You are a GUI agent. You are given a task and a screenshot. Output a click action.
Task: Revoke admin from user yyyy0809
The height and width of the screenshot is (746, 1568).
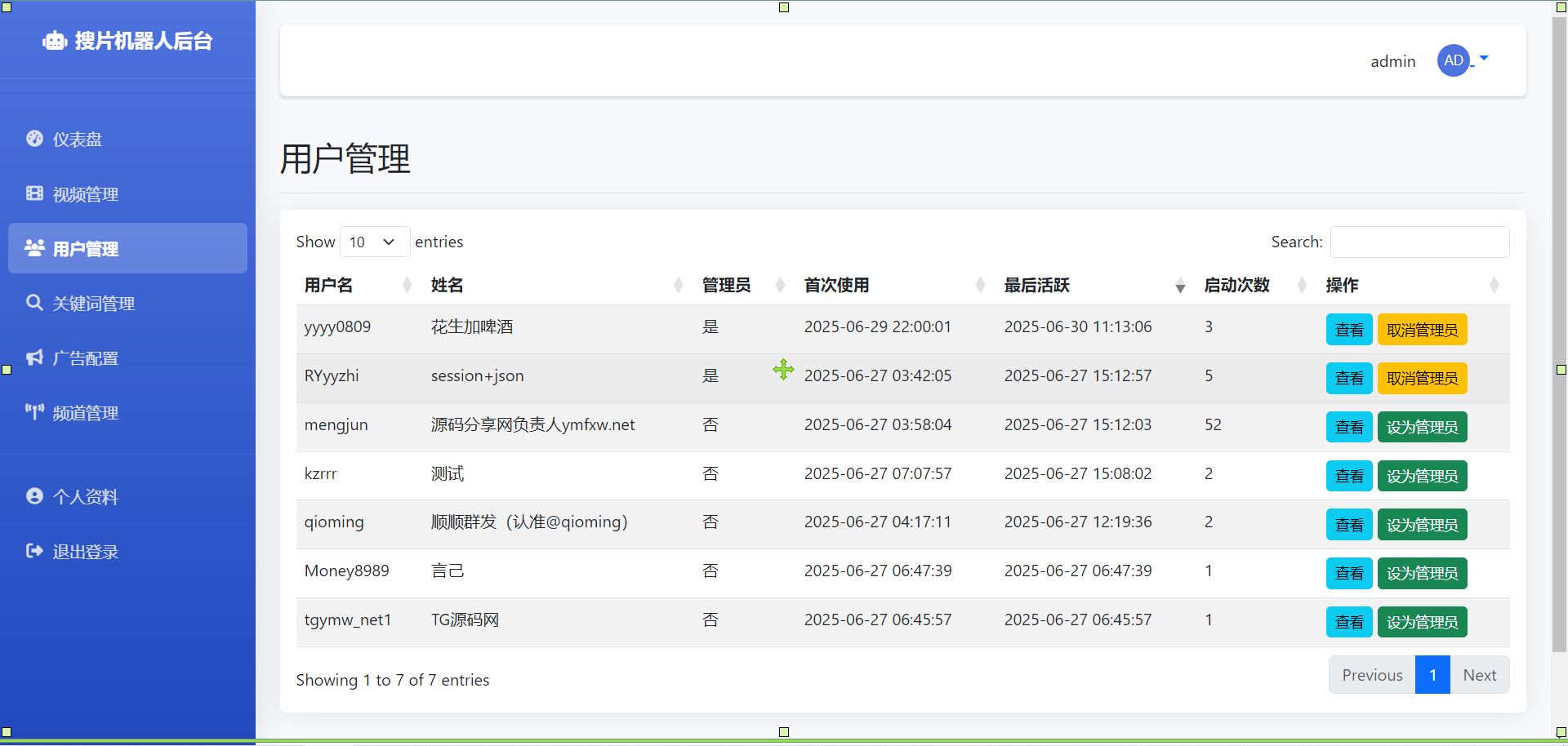pyautogui.click(x=1422, y=330)
